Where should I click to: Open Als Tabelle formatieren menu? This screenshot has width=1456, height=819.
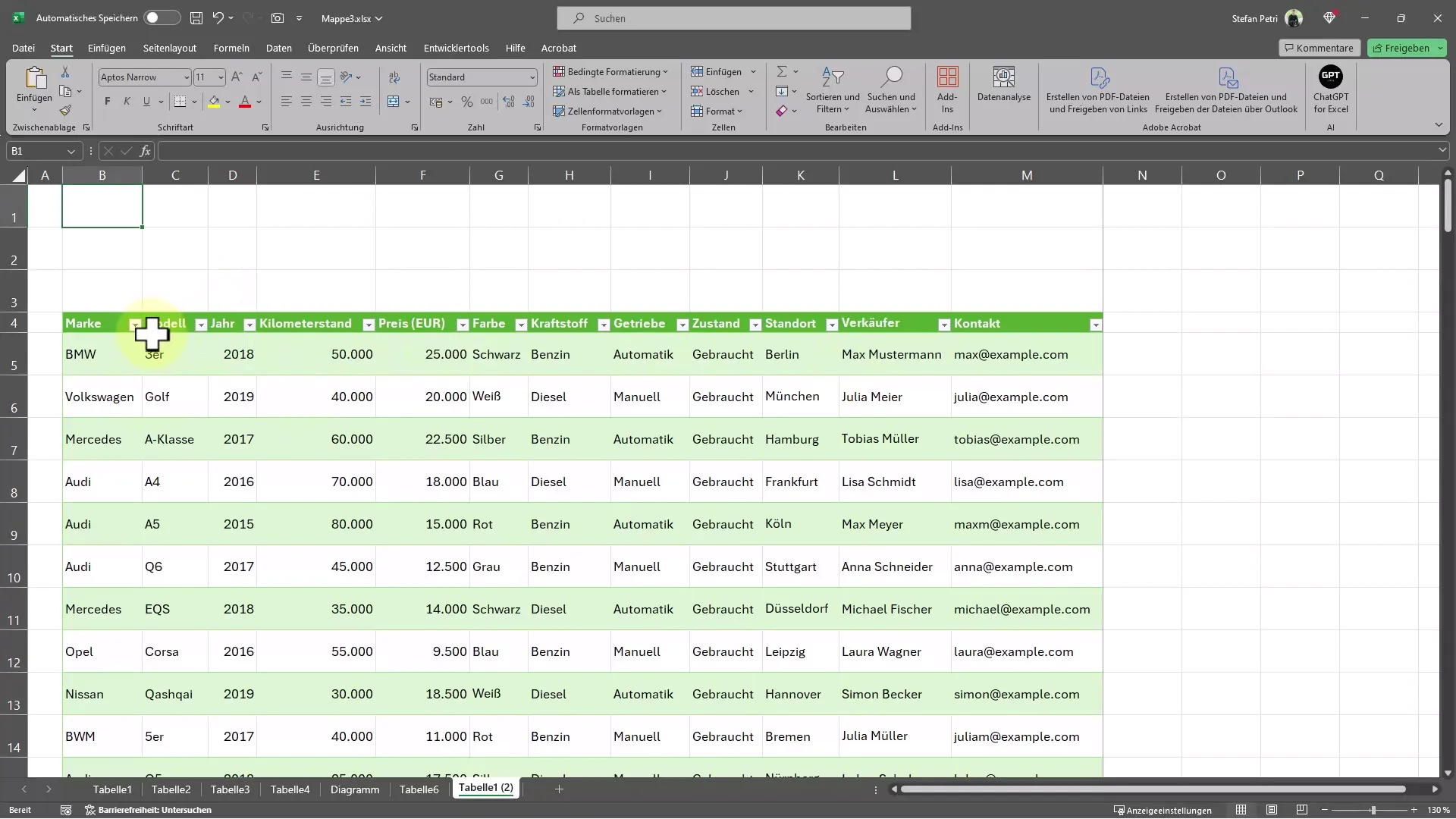(x=611, y=91)
